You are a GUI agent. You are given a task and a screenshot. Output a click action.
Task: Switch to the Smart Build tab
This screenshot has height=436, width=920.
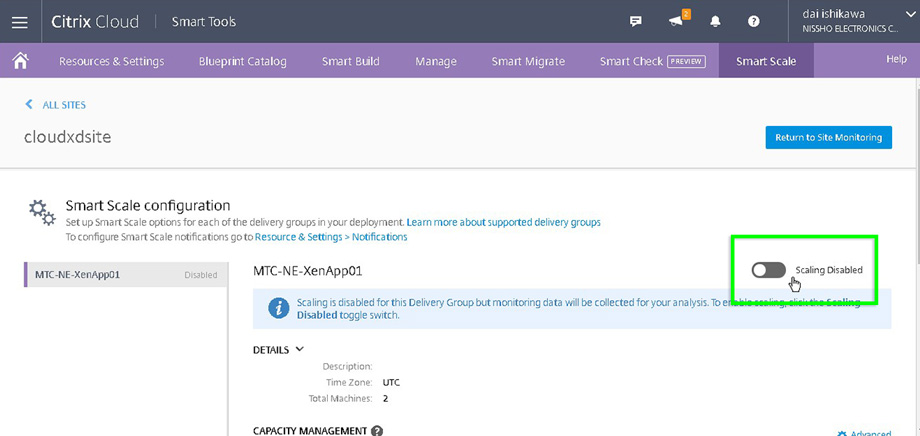(350, 61)
